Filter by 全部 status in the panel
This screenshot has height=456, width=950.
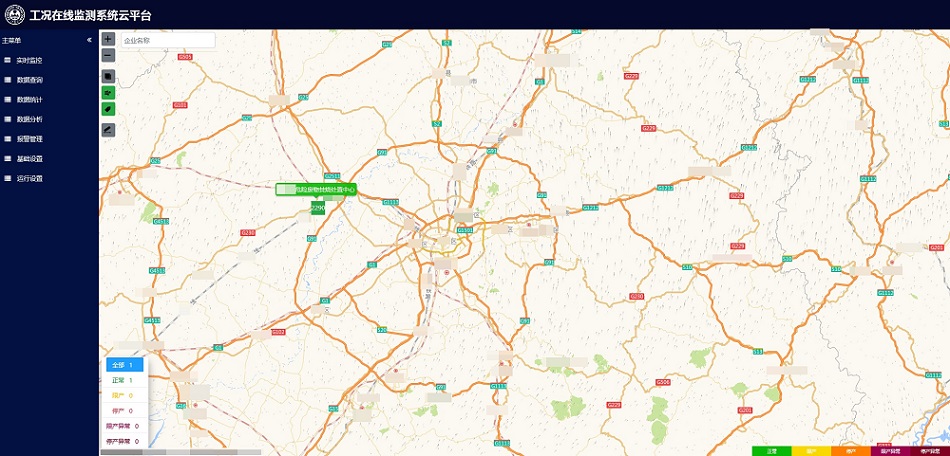pos(125,365)
